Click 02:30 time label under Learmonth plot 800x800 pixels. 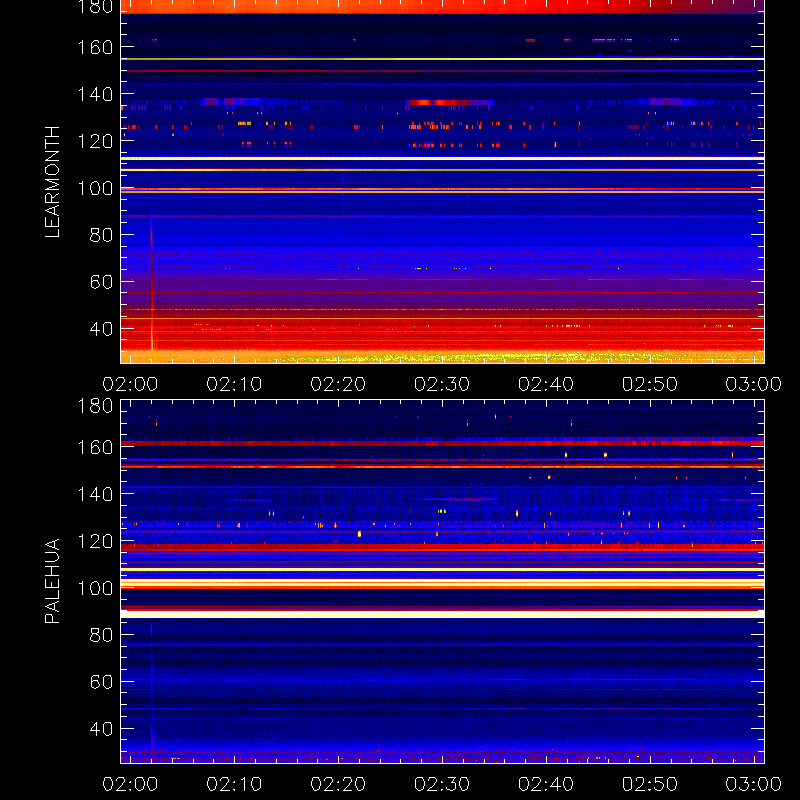coord(442,384)
